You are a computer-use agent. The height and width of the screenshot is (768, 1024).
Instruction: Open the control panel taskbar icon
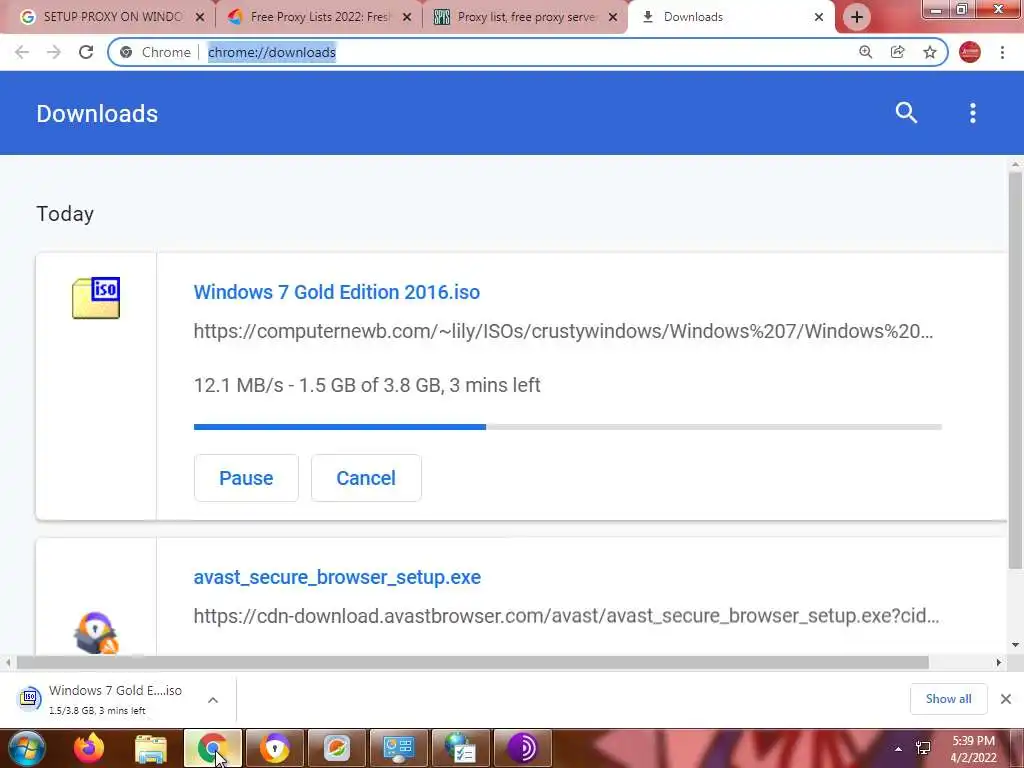coord(399,748)
